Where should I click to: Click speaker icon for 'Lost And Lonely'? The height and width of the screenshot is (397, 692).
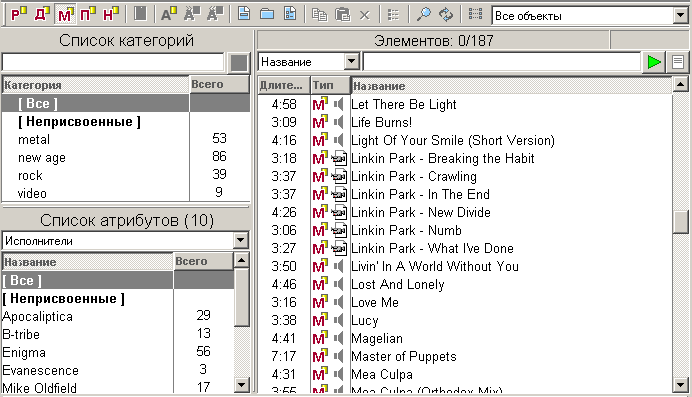coord(338,285)
